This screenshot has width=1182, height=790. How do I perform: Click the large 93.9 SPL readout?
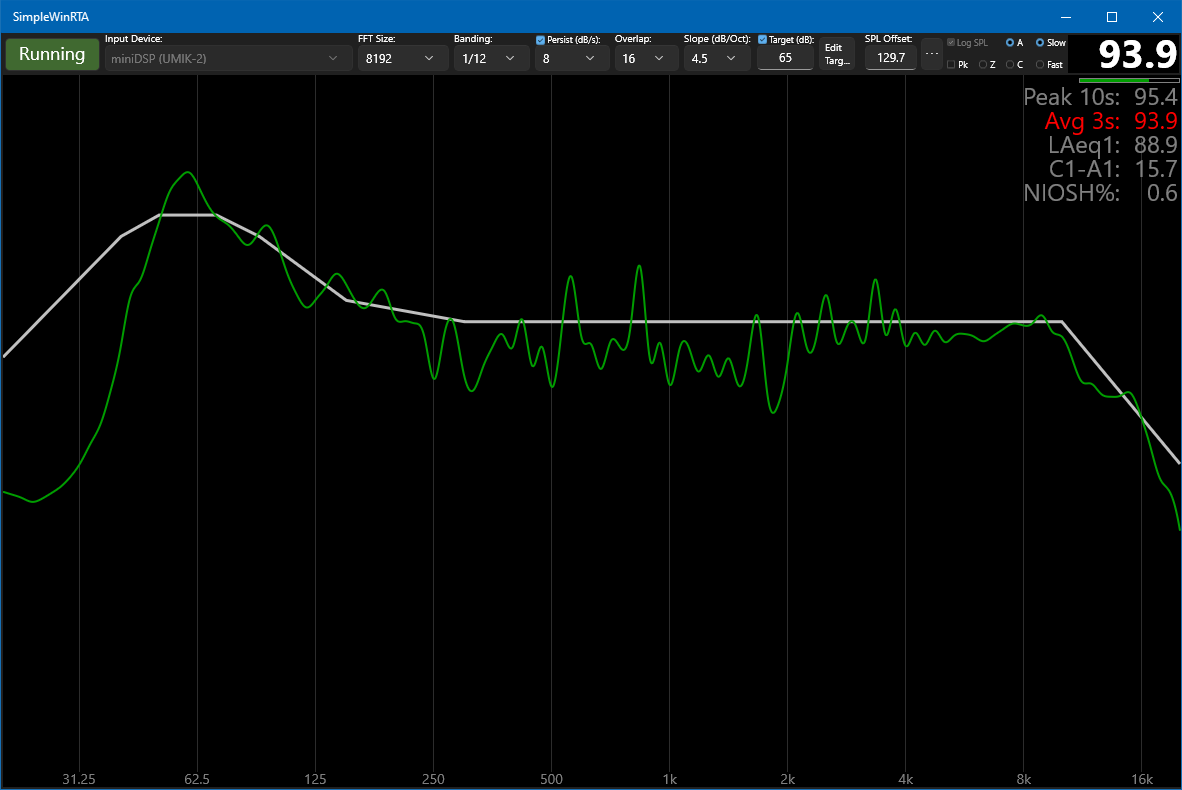(1137, 54)
